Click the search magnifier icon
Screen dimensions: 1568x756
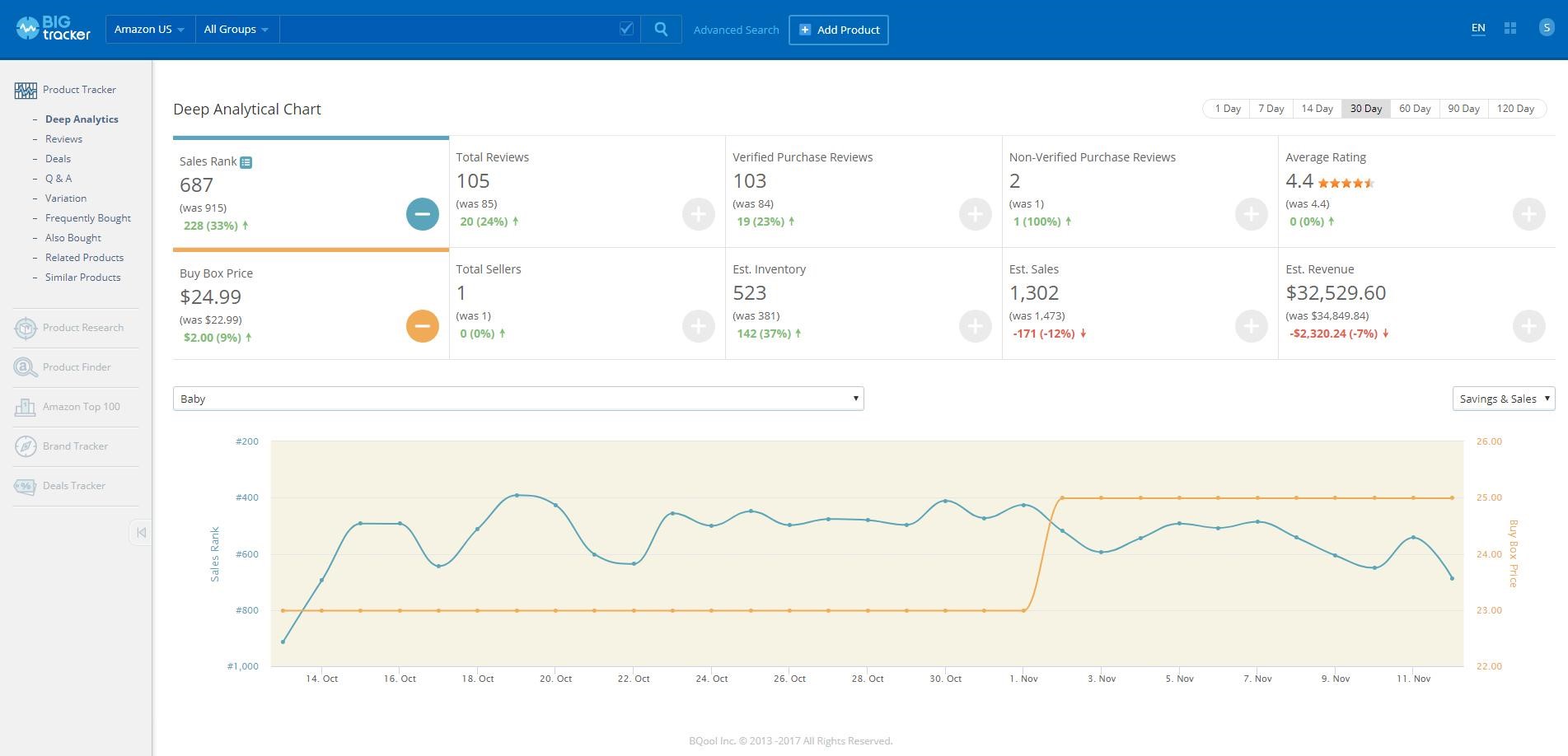[661, 30]
